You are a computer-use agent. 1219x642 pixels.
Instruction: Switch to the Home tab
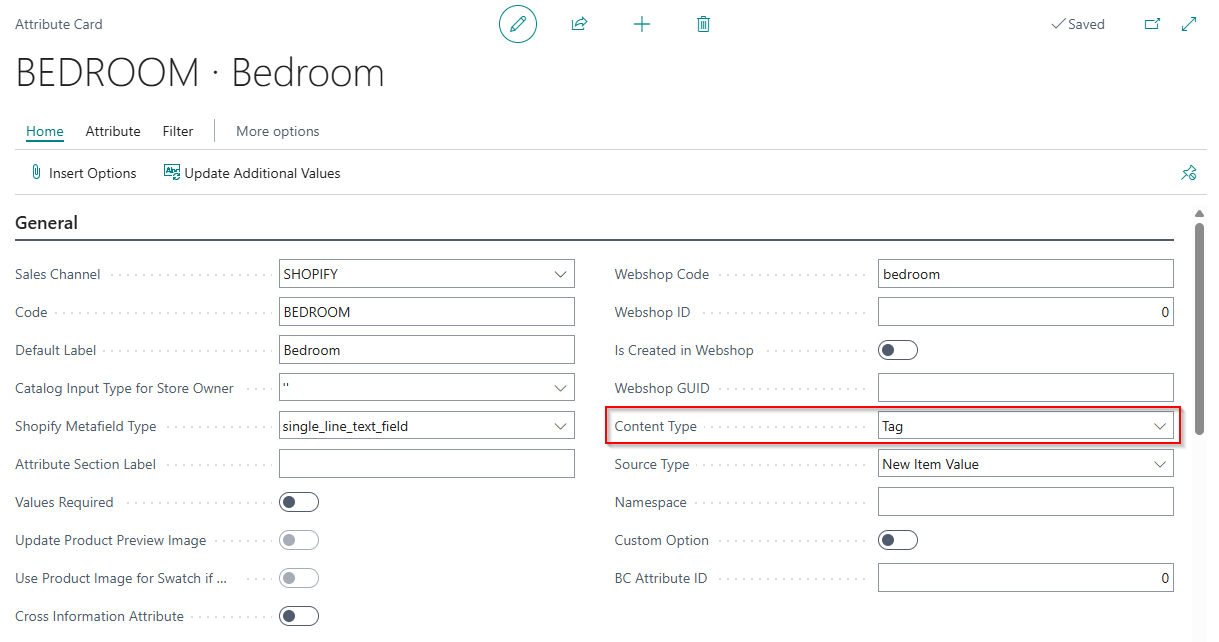coord(45,131)
